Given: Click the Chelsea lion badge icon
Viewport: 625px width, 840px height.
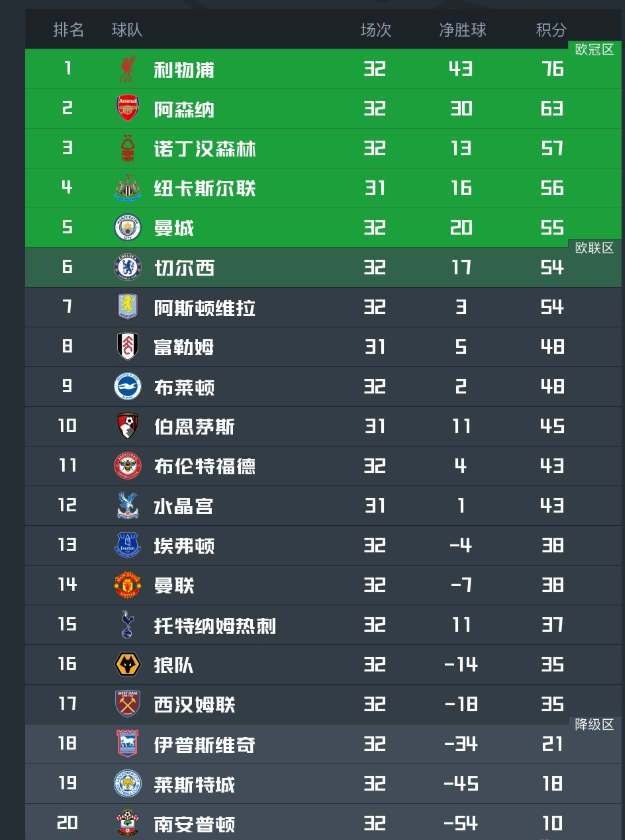Looking at the screenshot, I should click(x=127, y=267).
